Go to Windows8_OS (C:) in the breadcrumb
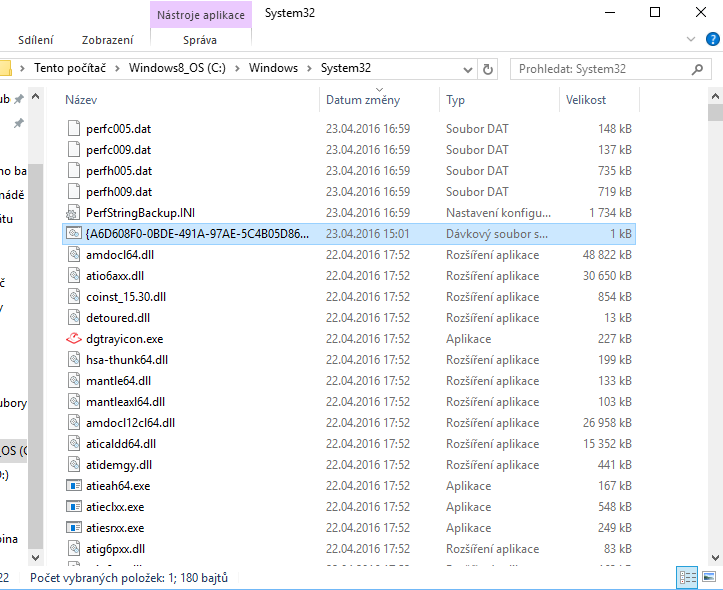 (x=177, y=68)
